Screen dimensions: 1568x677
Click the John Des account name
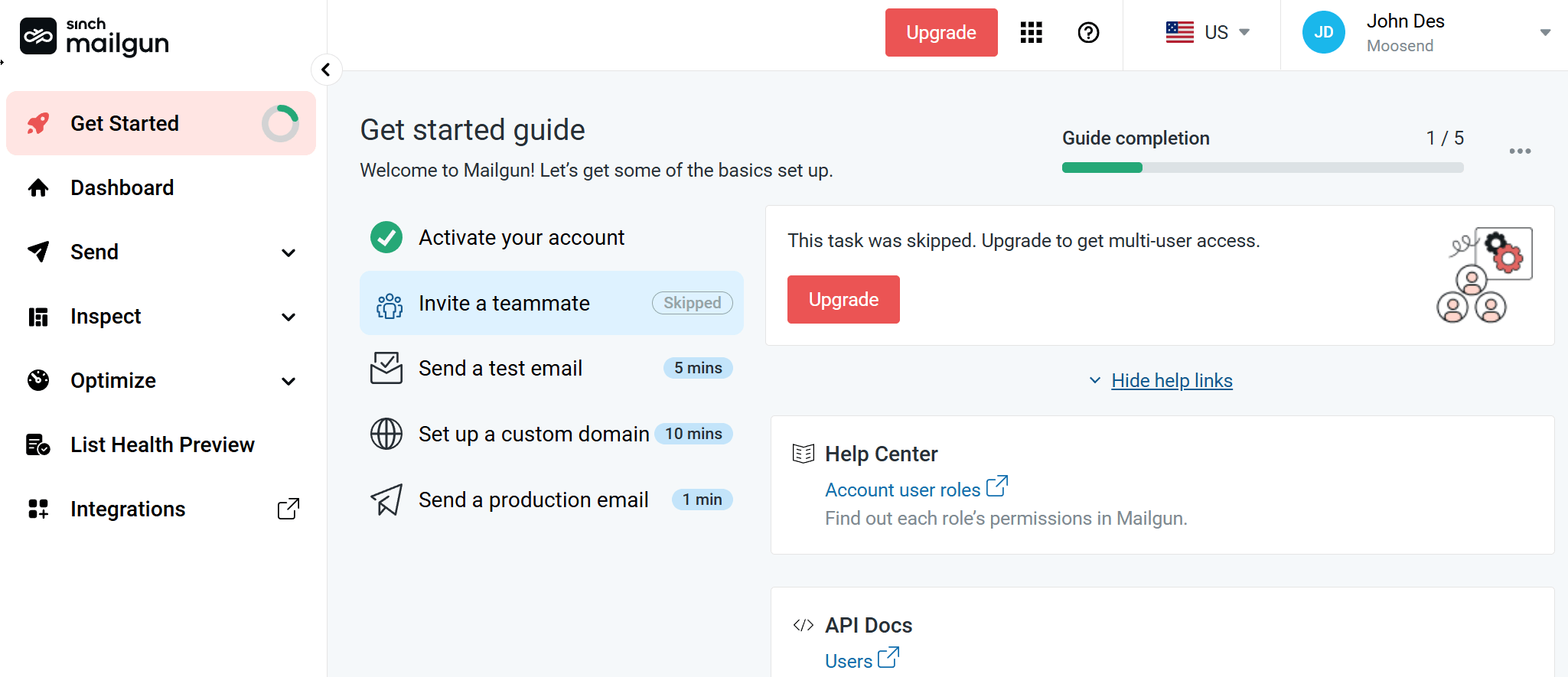(1406, 21)
